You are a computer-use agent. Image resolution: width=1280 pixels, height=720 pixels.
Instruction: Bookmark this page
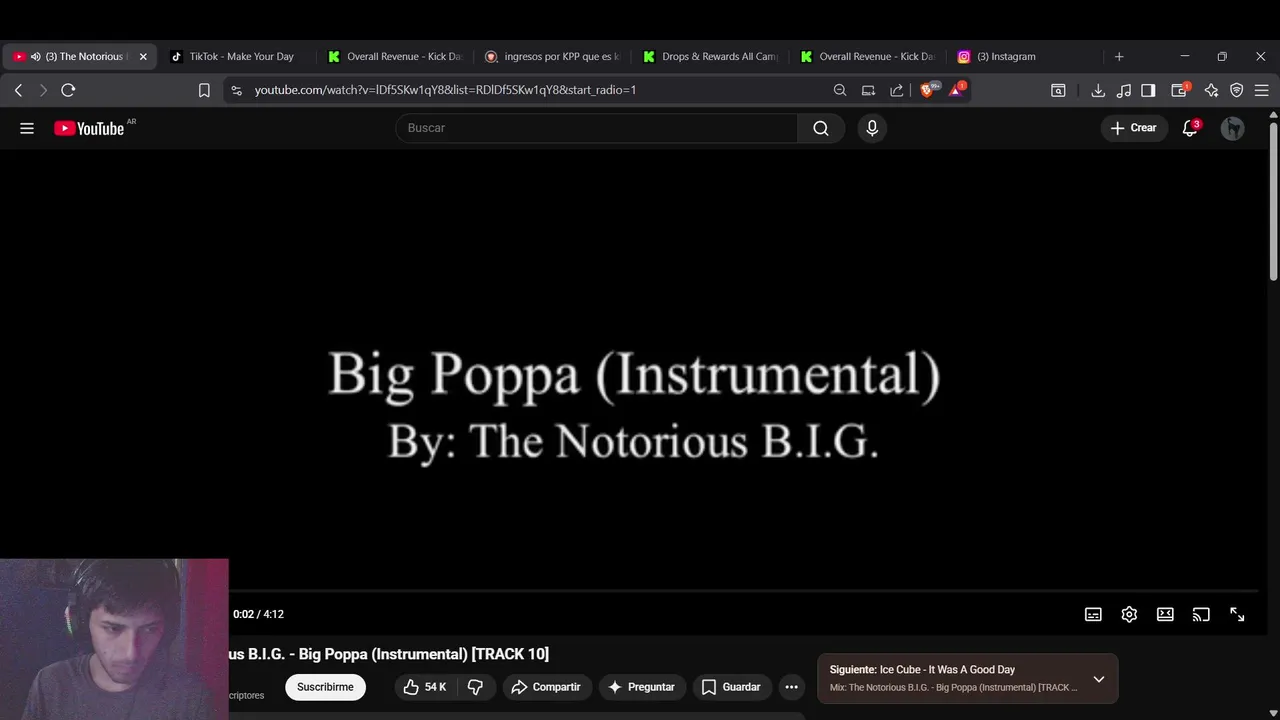click(x=204, y=90)
